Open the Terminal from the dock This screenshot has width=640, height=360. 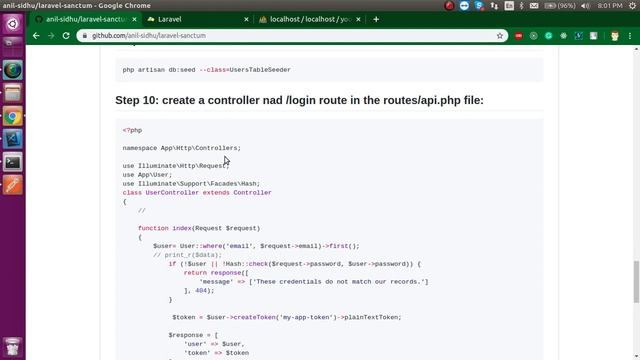pos(12,162)
